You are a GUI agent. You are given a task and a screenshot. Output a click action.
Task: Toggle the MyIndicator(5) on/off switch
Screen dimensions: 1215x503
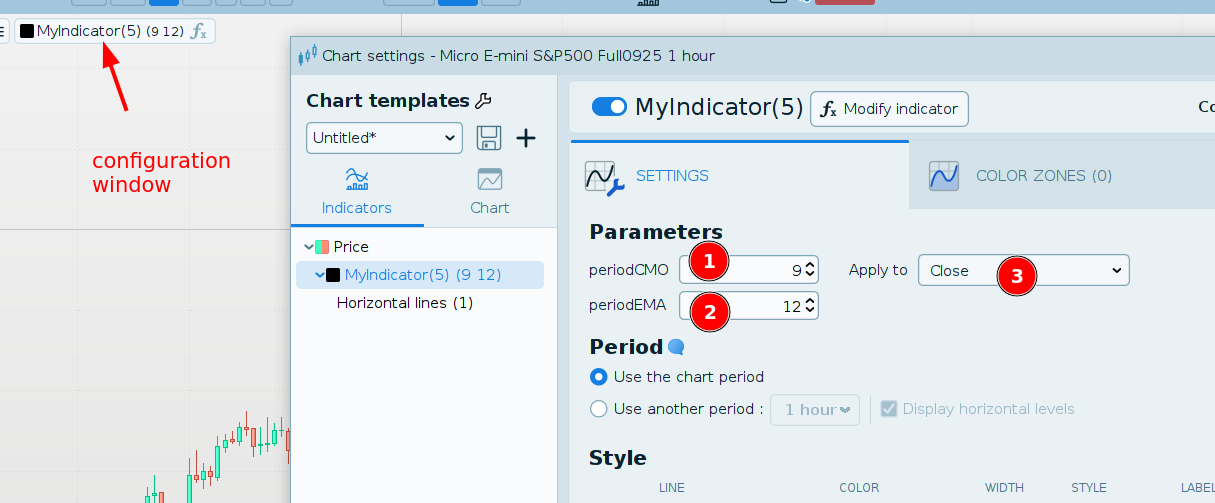[609, 107]
